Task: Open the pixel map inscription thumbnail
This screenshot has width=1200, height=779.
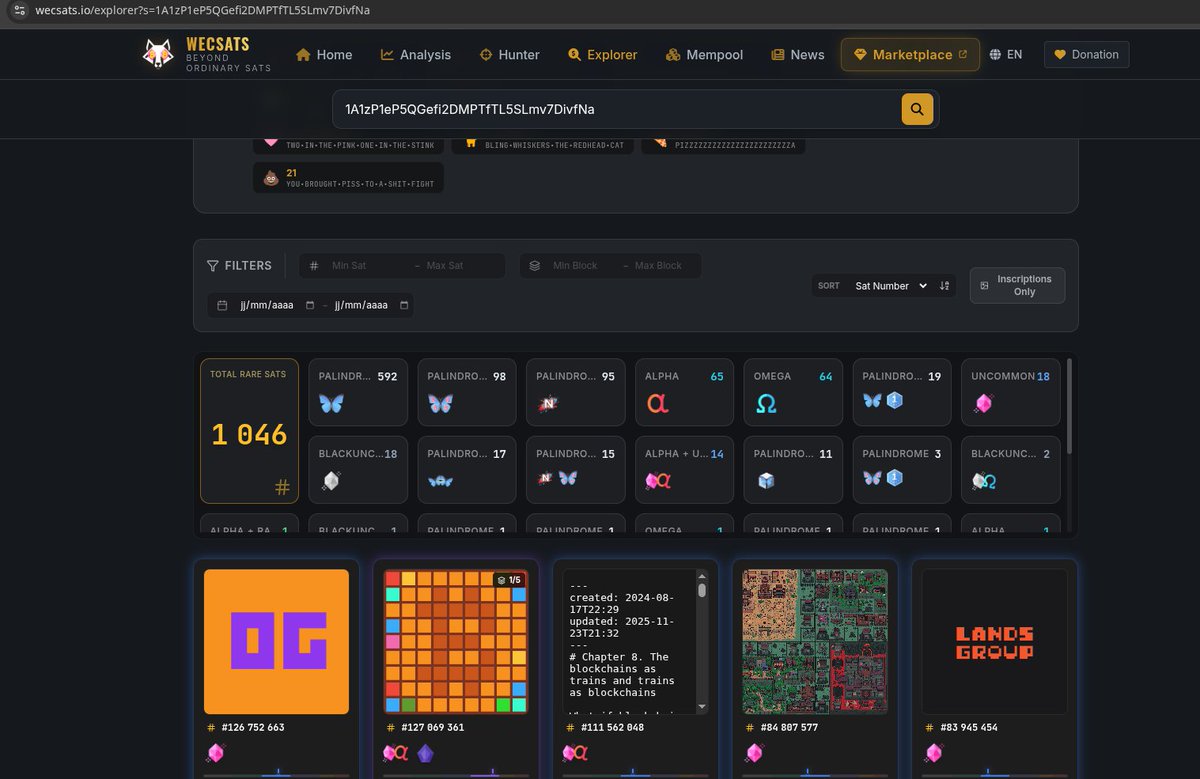Action: (x=815, y=641)
